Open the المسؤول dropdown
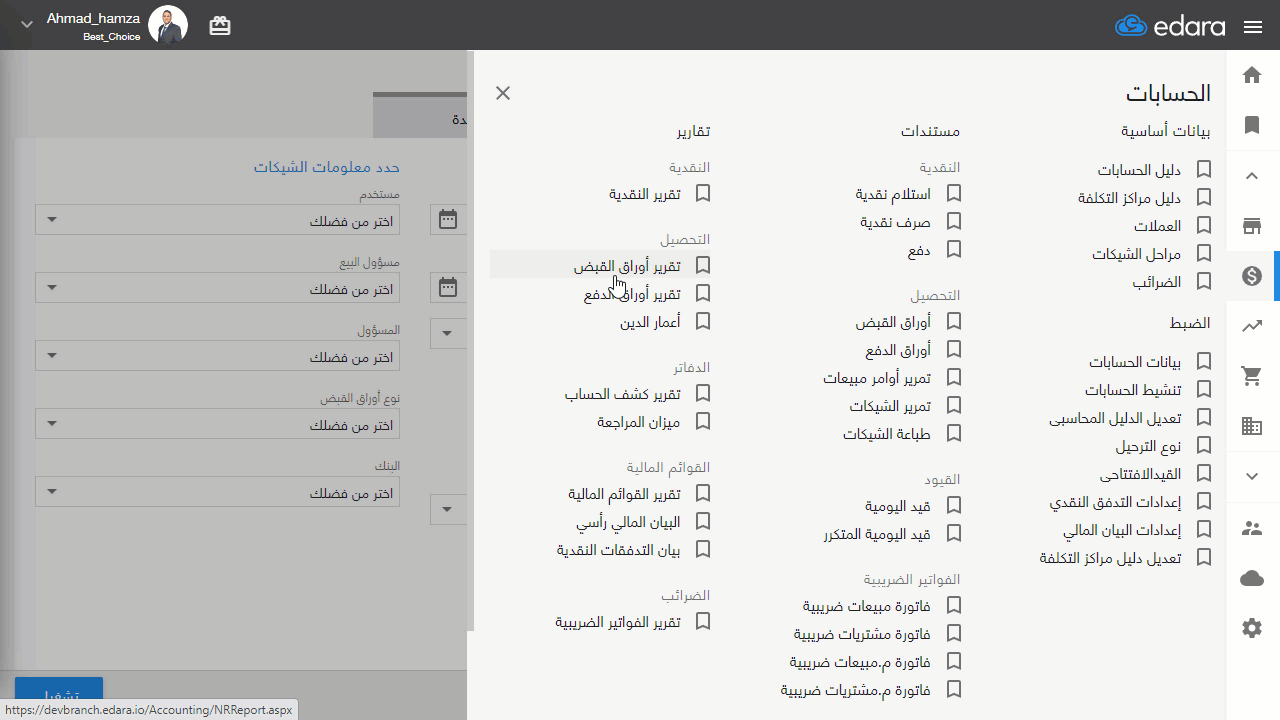The width and height of the screenshot is (1280, 720). 217,356
